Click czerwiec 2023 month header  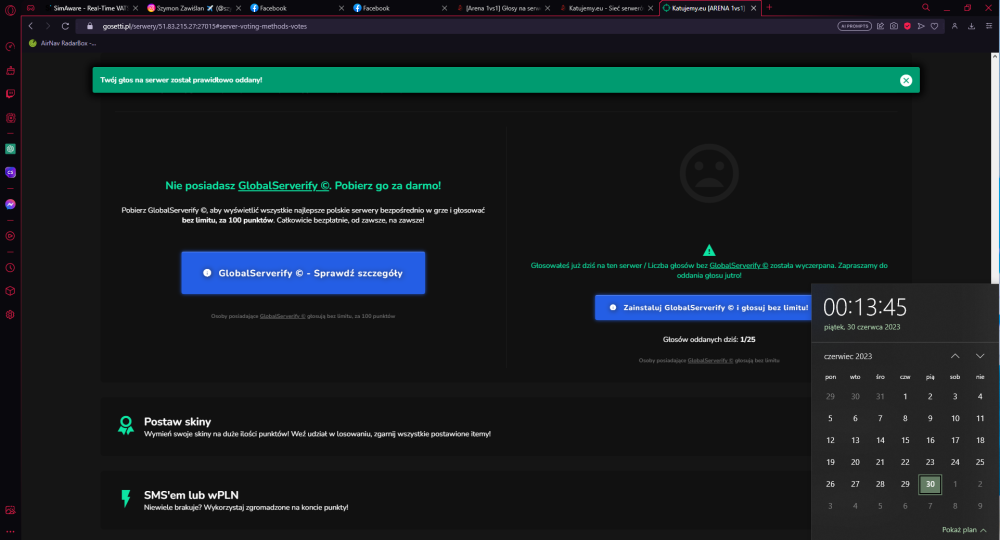(x=848, y=356)
